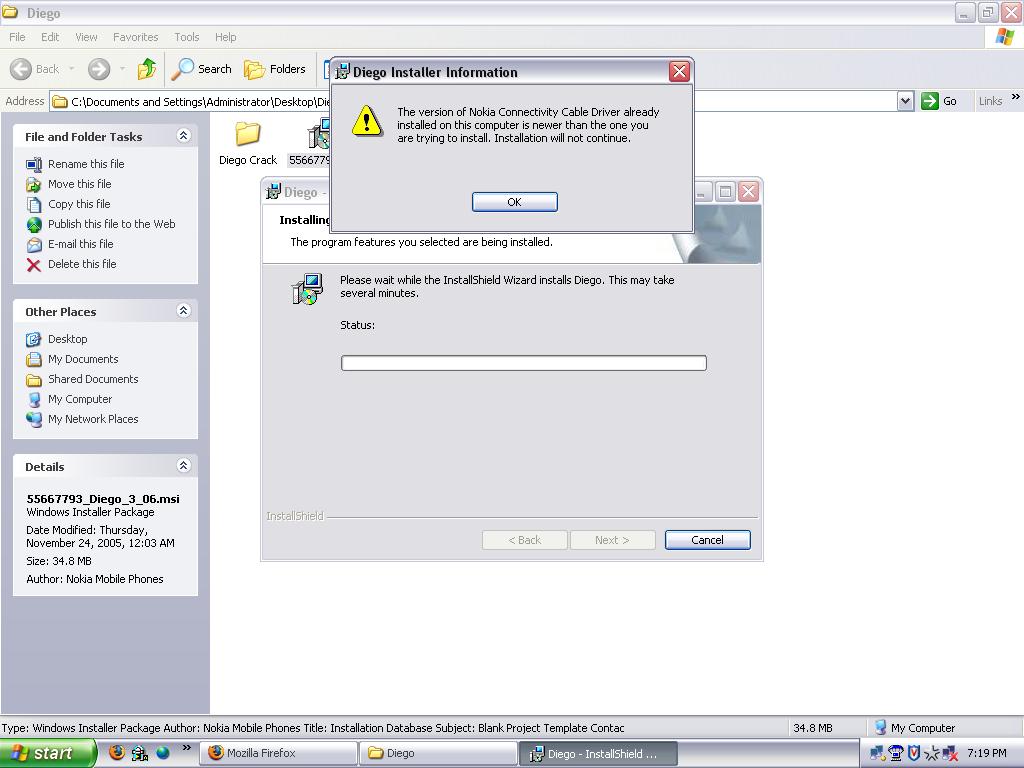Toggle the Folders pane button
Image resolution: width=1024 pixels, height=768 pixels.
274,69
